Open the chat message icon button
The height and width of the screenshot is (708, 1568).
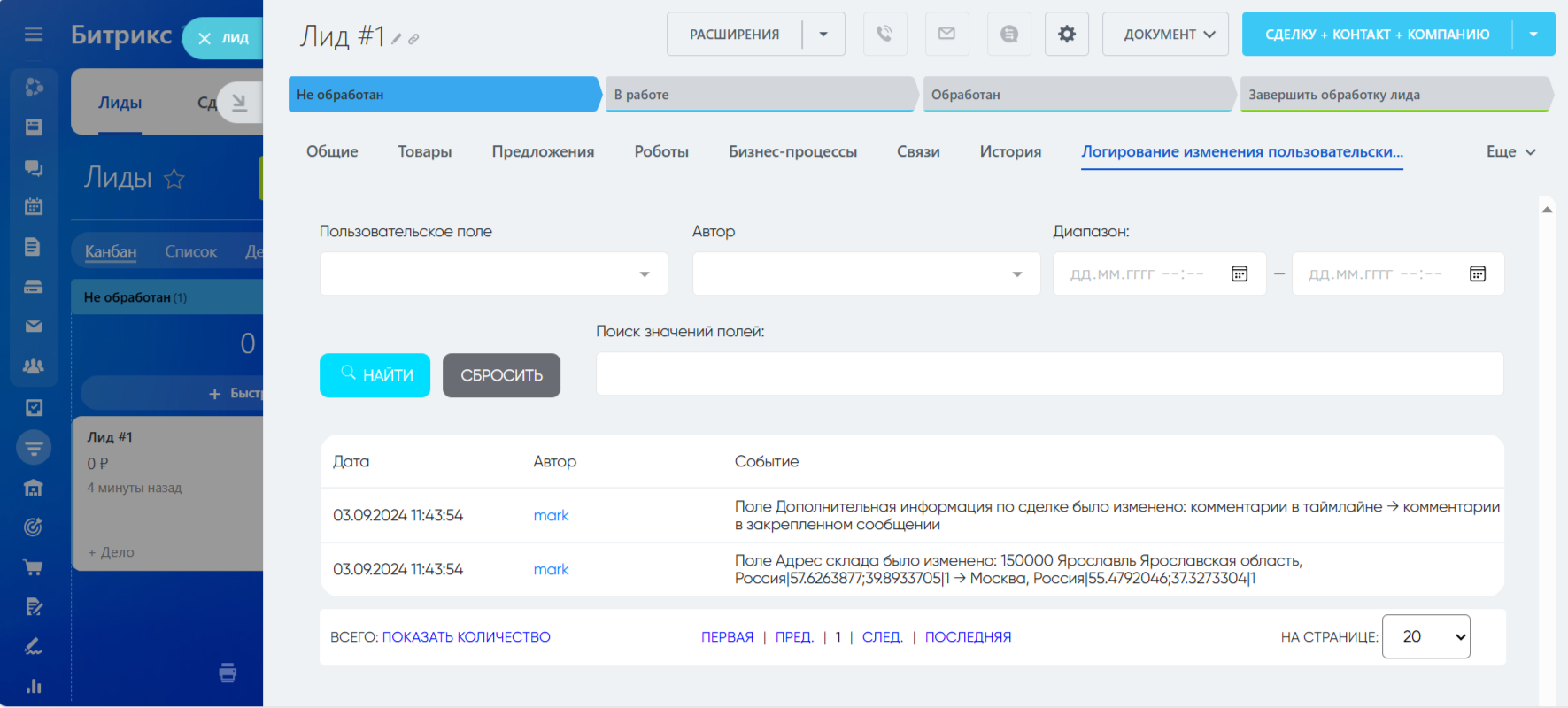click(x=1008, y=34)
